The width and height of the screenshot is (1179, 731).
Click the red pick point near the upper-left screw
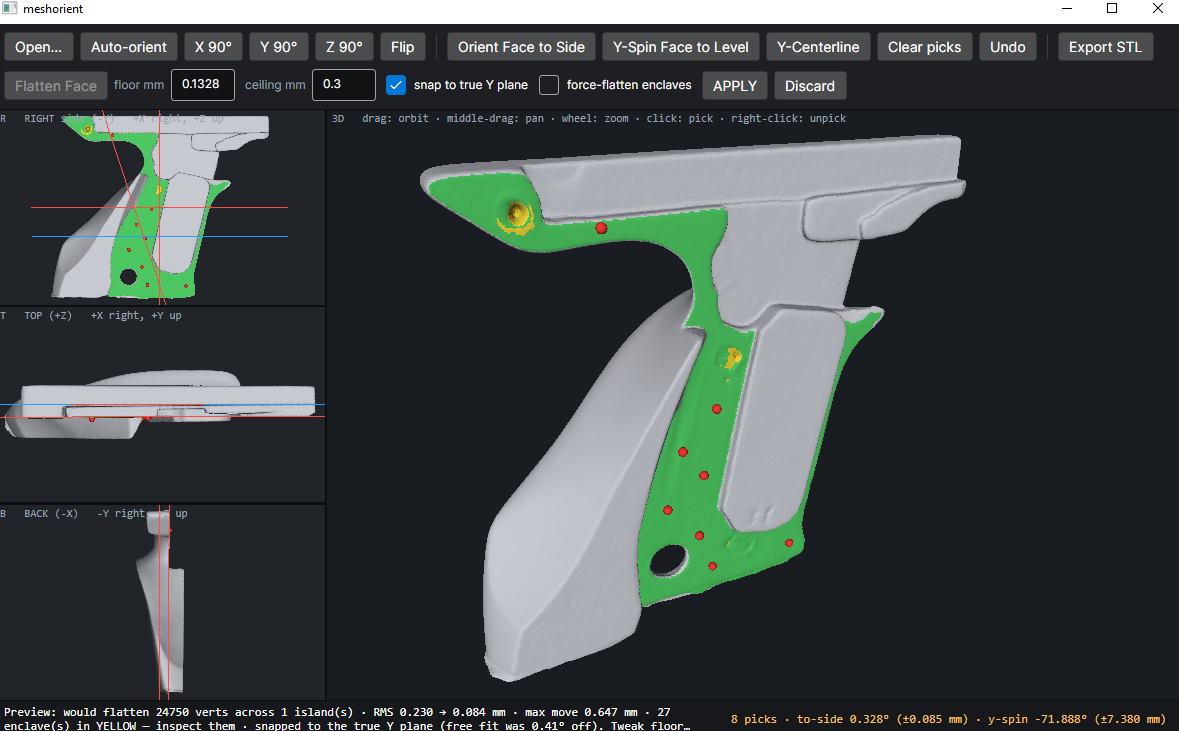pyautogui.click(x=601, y=228)
